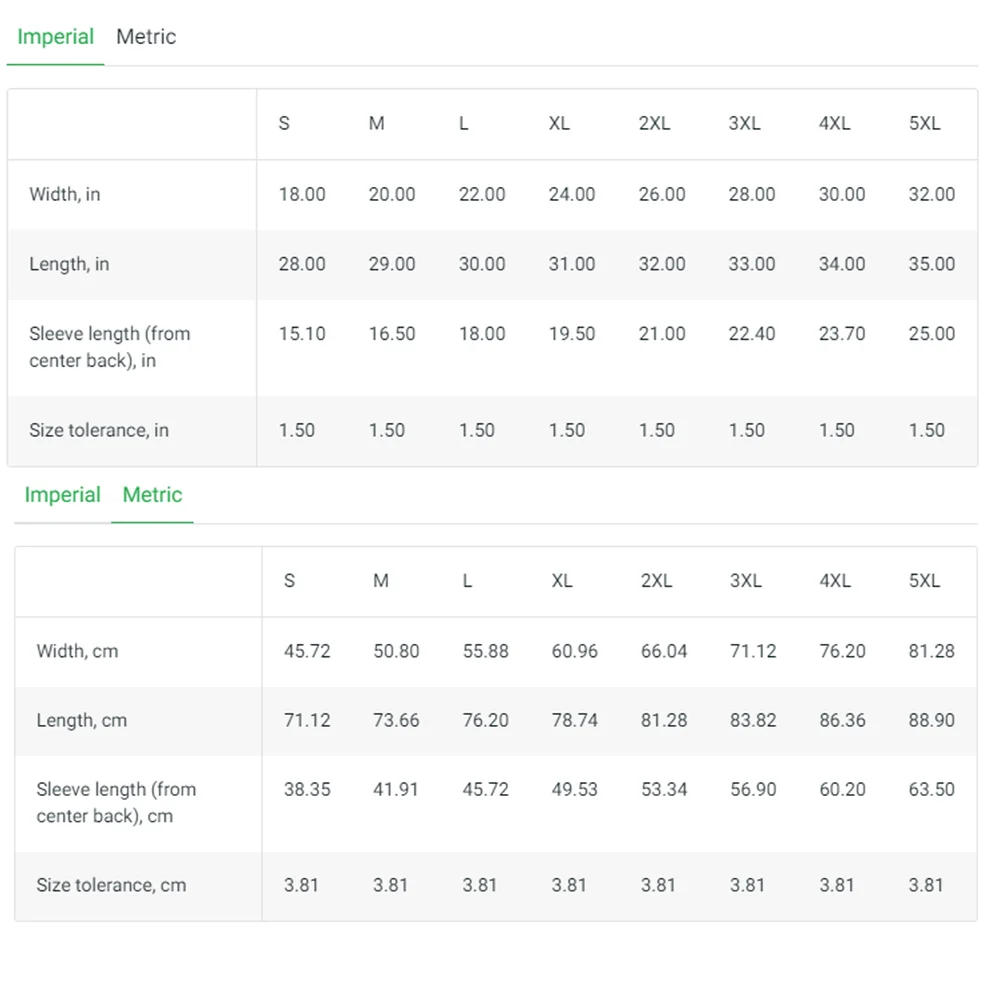The height and width of the screenshot is (1000, 1000).
Task: Select the lower Metric tab
Action: [x=152, y=495]
